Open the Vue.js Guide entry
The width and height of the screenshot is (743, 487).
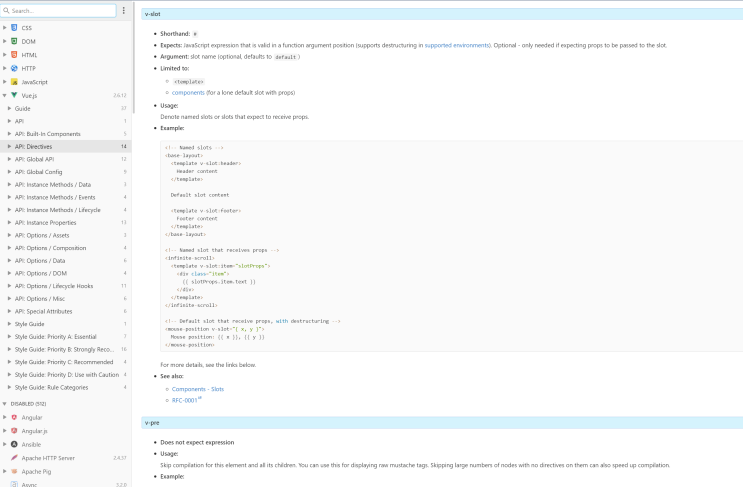(x=66, y=108)
